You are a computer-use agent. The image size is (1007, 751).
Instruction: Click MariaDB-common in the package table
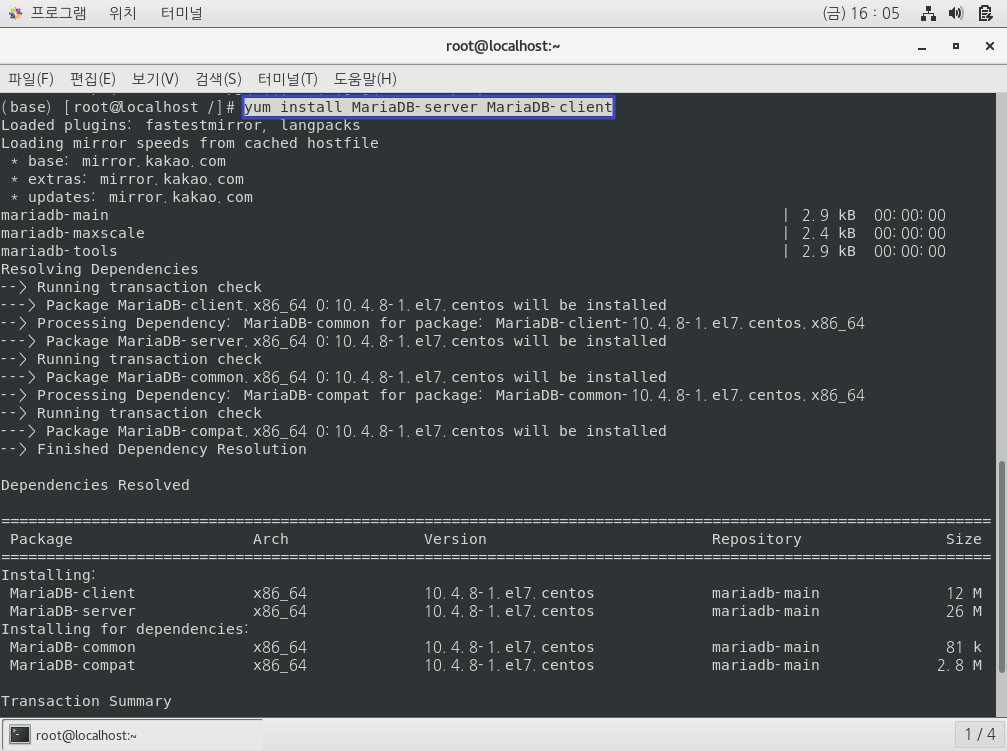point(73,647)
